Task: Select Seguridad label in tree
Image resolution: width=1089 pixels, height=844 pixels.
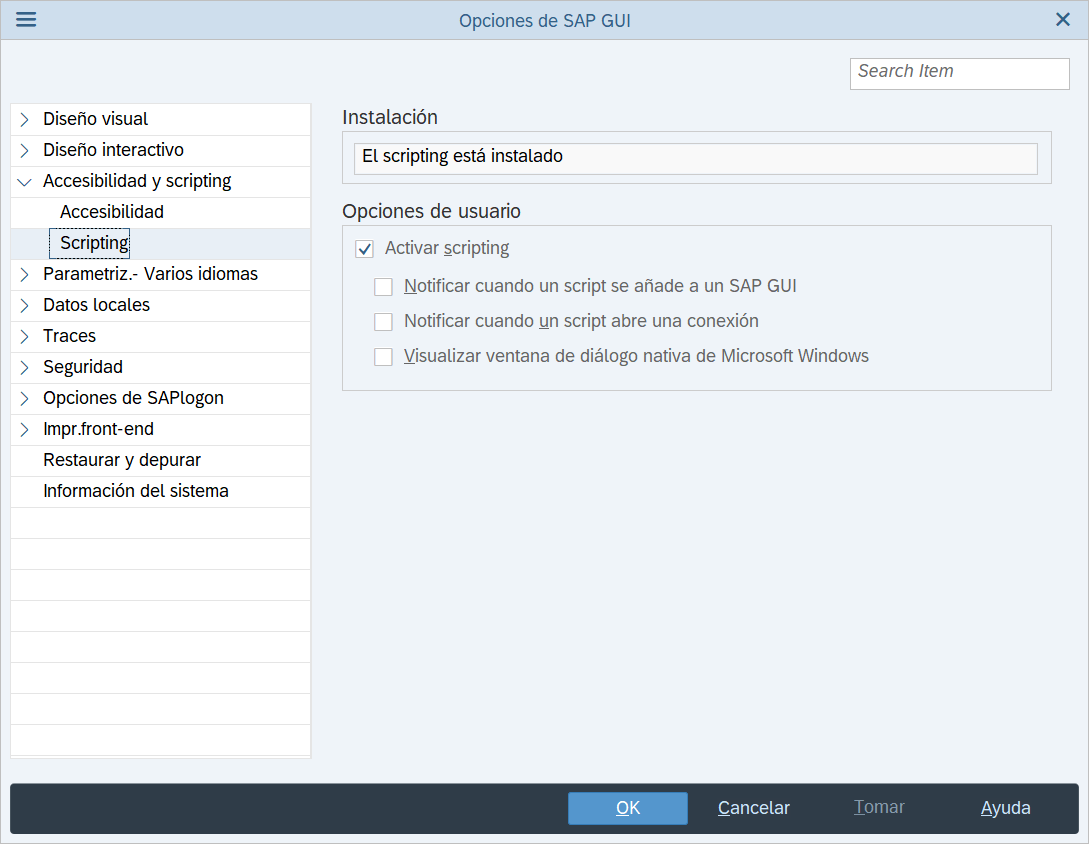Action: [83, 367]
